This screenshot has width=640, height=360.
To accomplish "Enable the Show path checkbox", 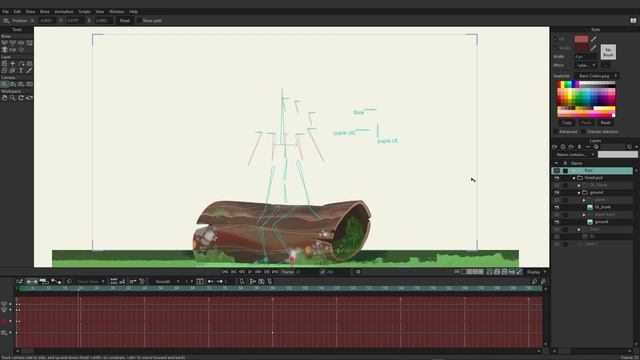I will coord(139,20).
